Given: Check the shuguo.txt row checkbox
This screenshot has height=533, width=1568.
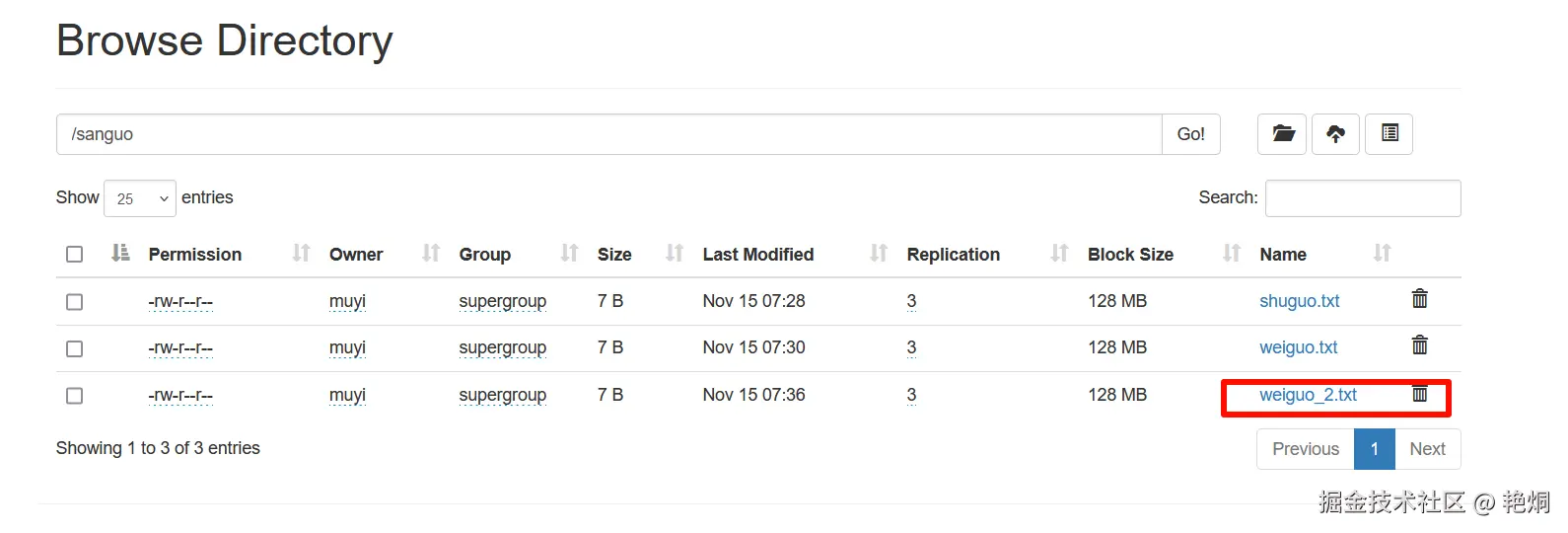Looking at the screenshot, I should point(74,302).
